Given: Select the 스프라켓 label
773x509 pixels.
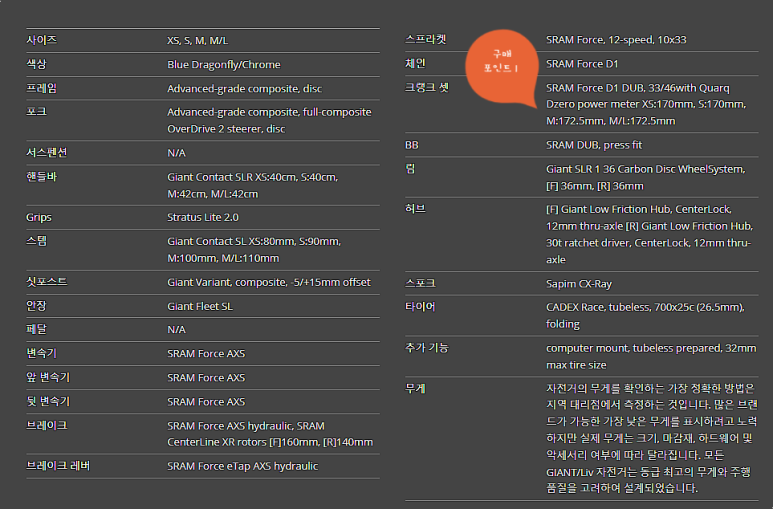Looking at the screenshot, I should pyautogui.click(x=425, y=39).
